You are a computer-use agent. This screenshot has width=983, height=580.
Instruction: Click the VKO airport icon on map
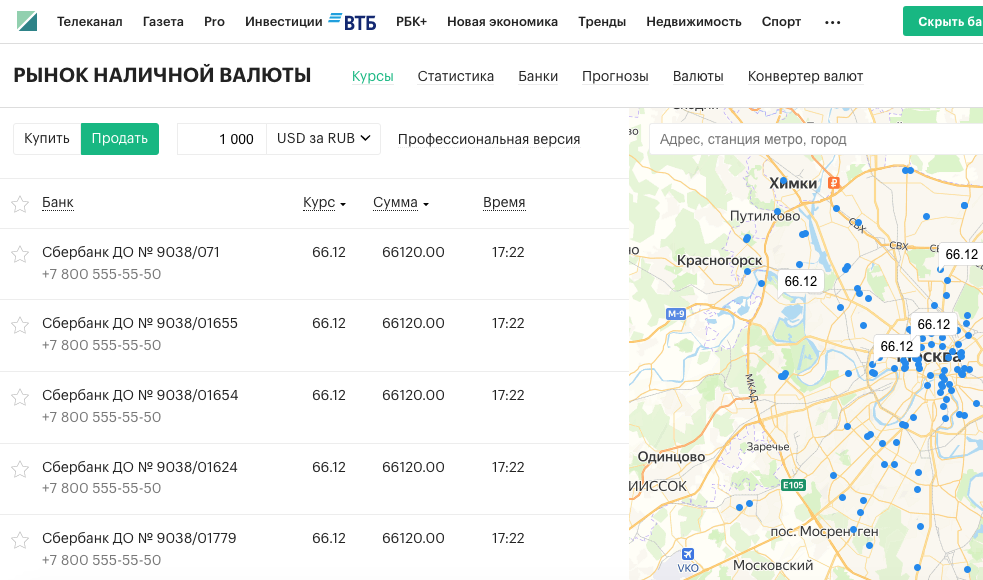tap(688, 554)
